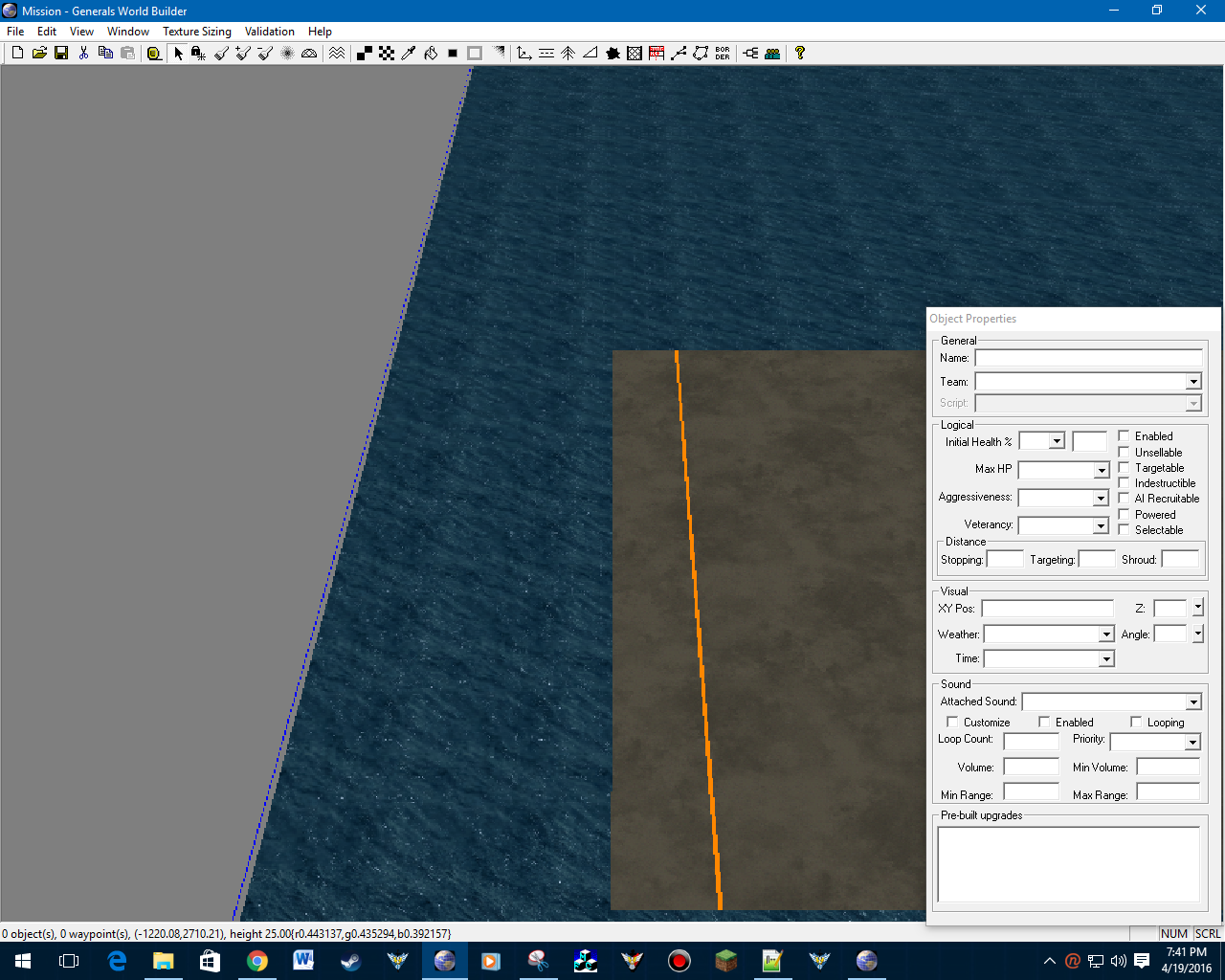The image size is (1225, 980).
Task: Enable the Indestructible checkbox
Action: pyautogui.click(x=1125, y=483)
